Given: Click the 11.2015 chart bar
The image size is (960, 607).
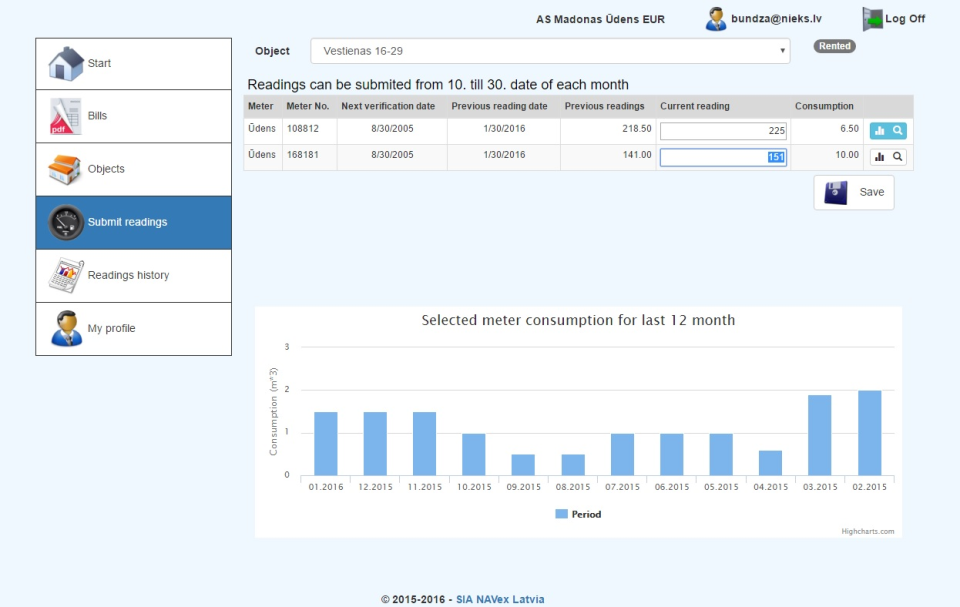Looking at the screenshot, I should tap(424, 443).
